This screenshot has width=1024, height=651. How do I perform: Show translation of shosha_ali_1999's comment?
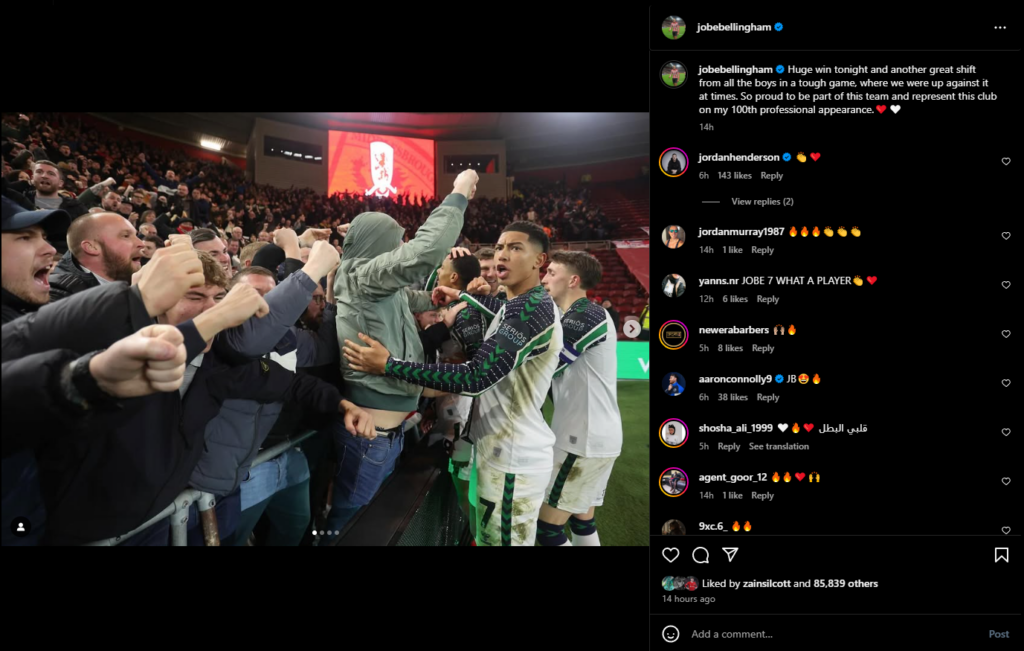(778, 446)
